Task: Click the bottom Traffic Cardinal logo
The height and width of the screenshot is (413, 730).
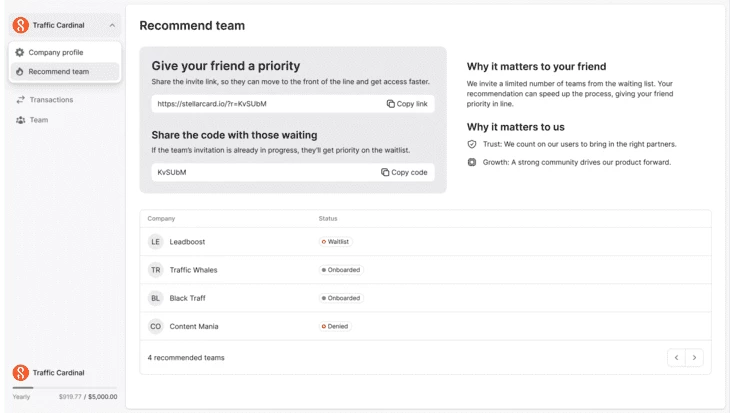Action: pos(20,372)
